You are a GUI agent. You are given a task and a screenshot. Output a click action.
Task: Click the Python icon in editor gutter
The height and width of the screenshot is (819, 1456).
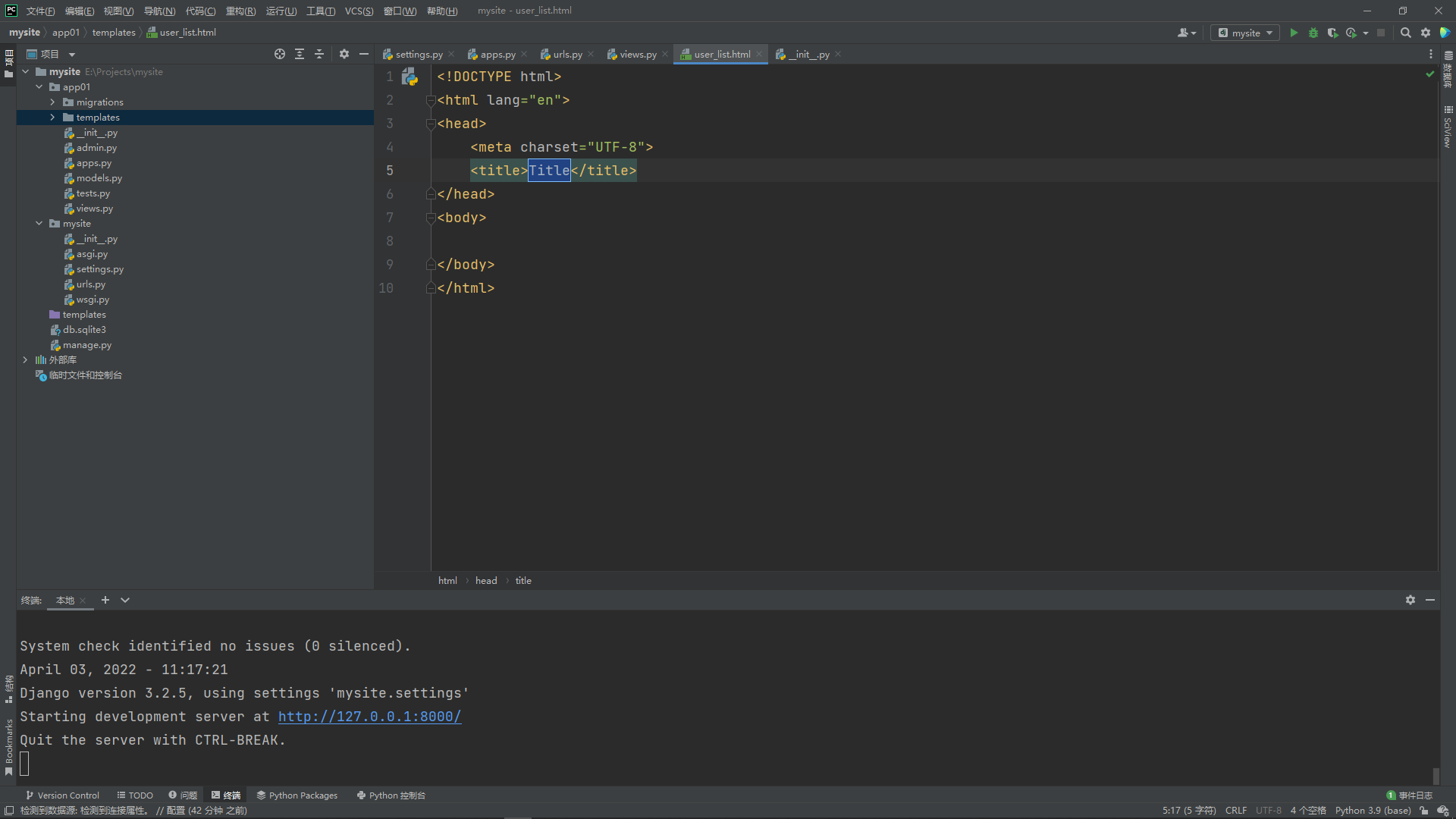click(409, 77)
